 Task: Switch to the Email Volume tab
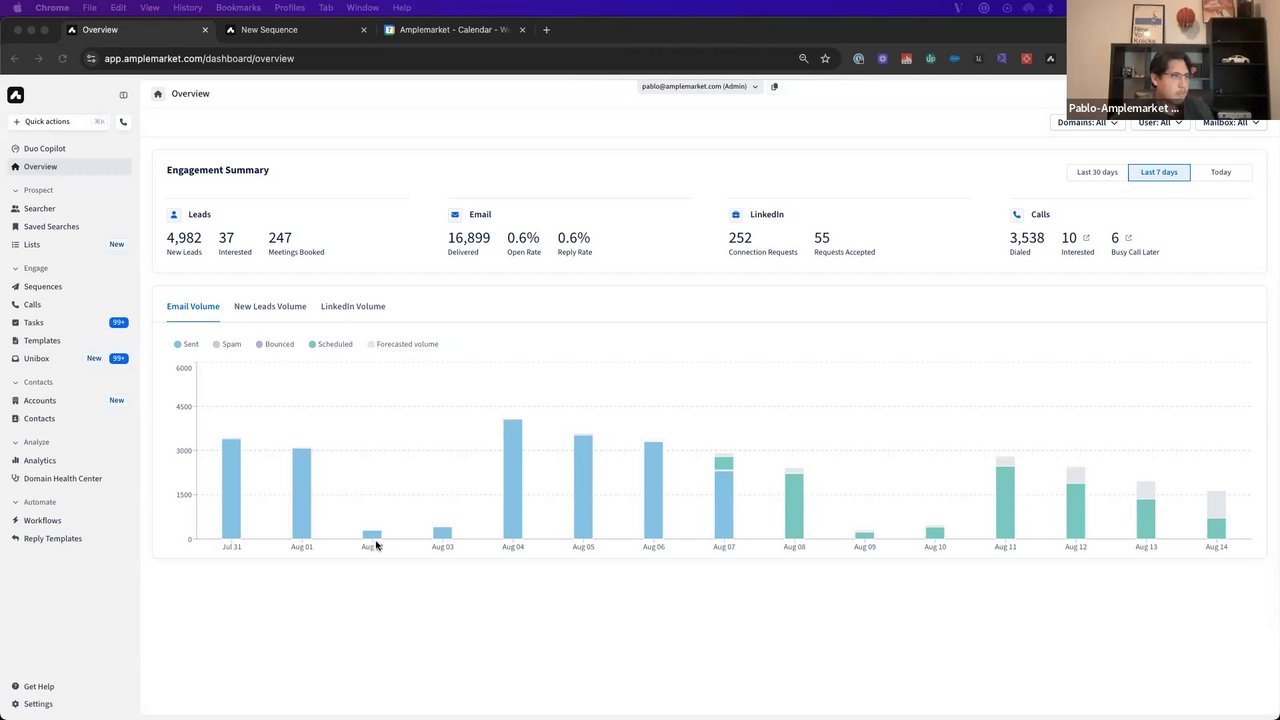pos(193,307)
